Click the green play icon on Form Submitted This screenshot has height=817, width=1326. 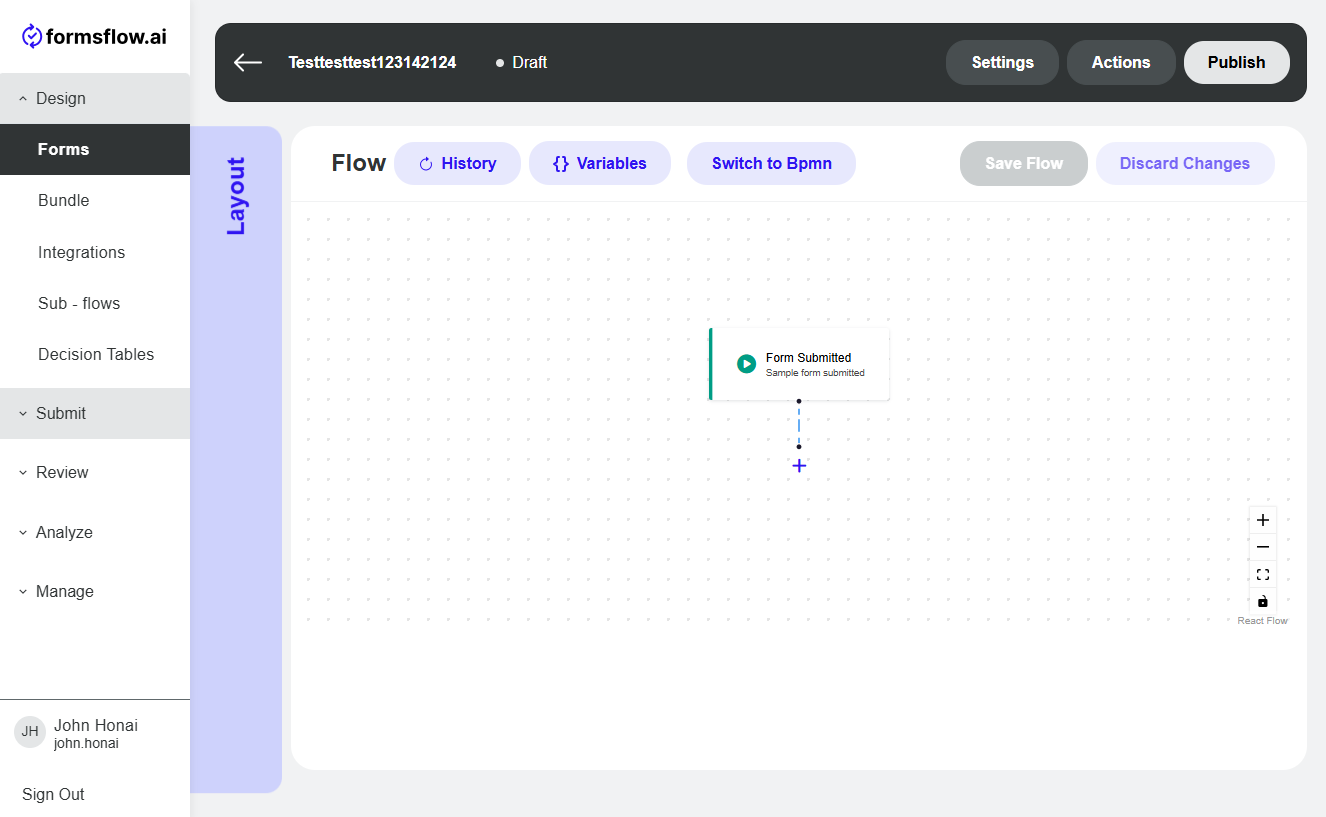click(x=746, y=364)
